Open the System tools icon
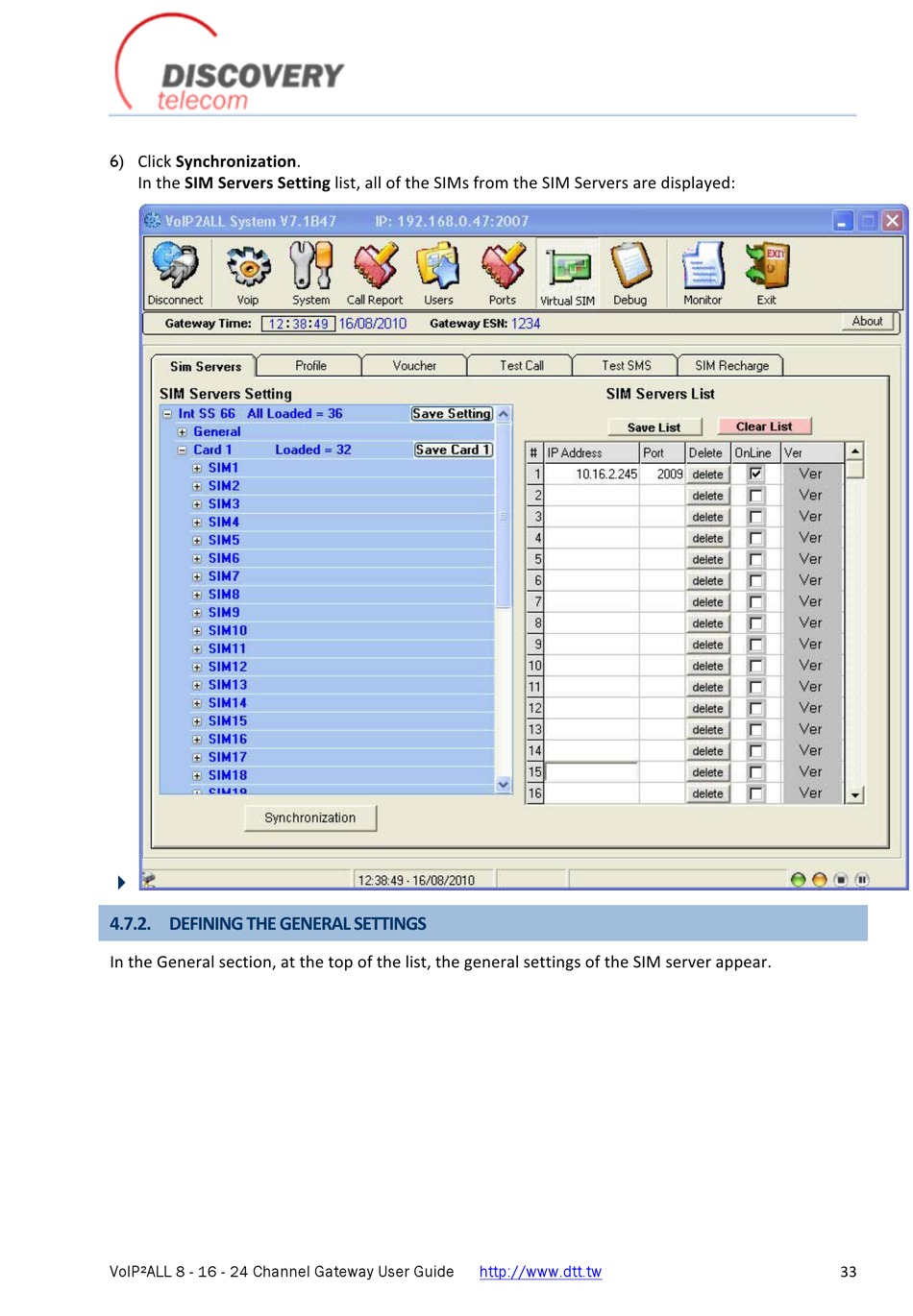This screenshot has height=1316, width=913. coord(310,267)
